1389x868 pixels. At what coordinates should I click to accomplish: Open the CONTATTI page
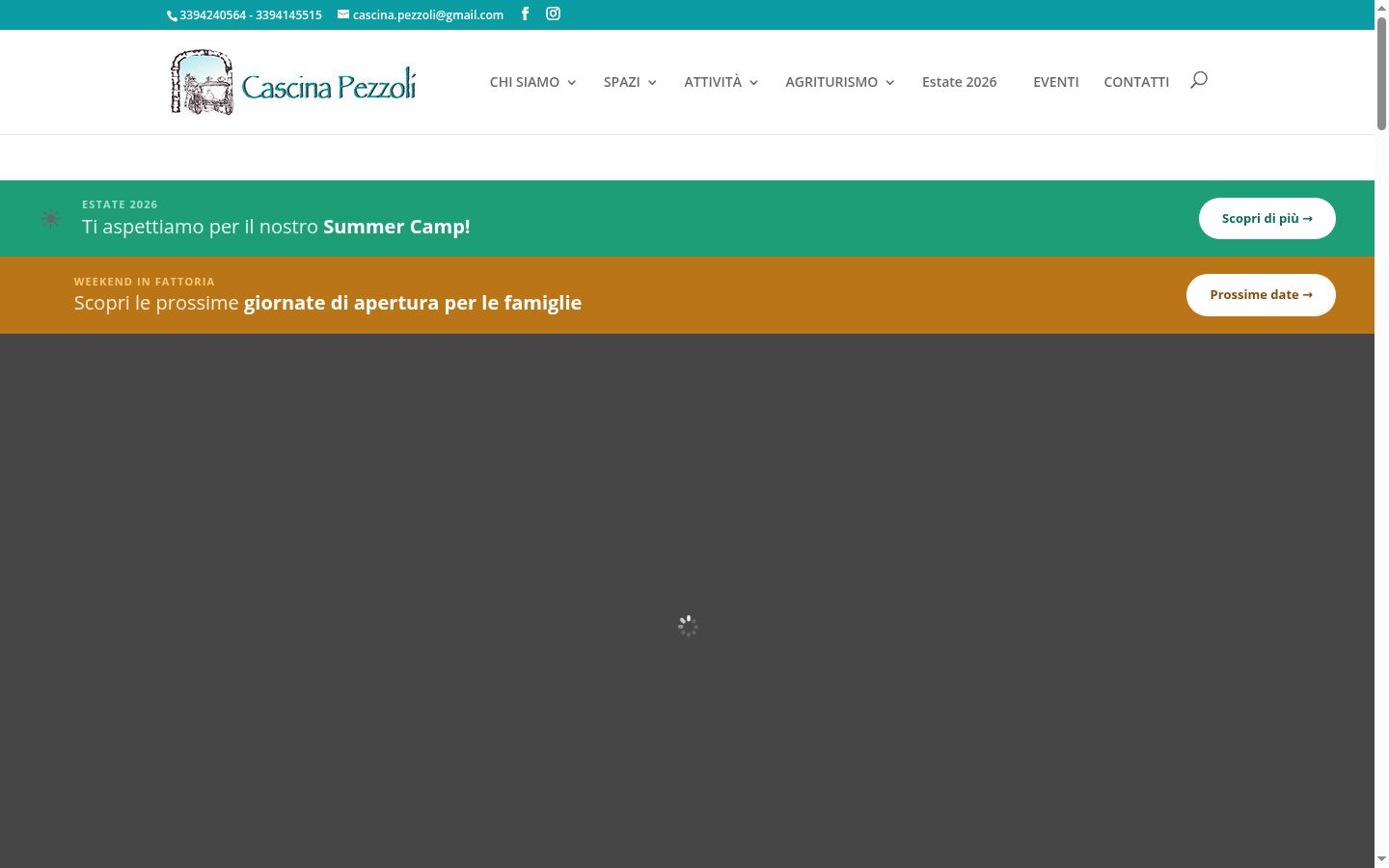click(x=1136, y=82)
